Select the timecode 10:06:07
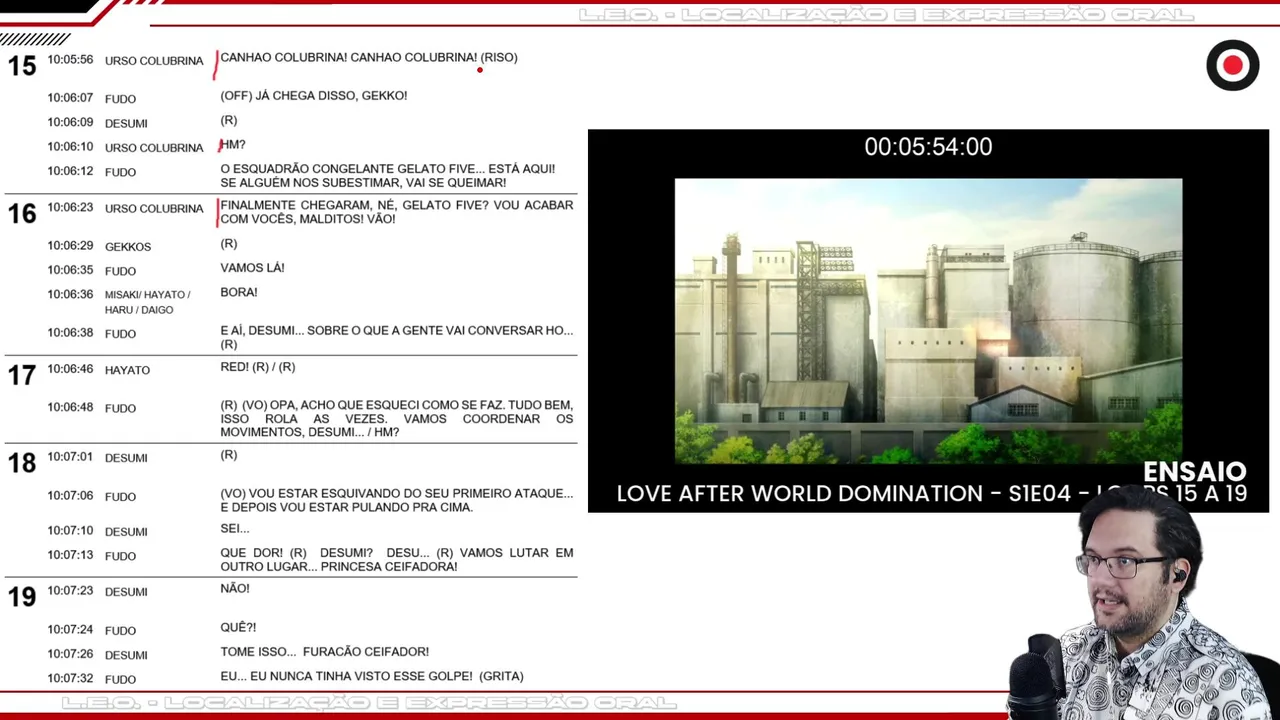 coord(70,98)
